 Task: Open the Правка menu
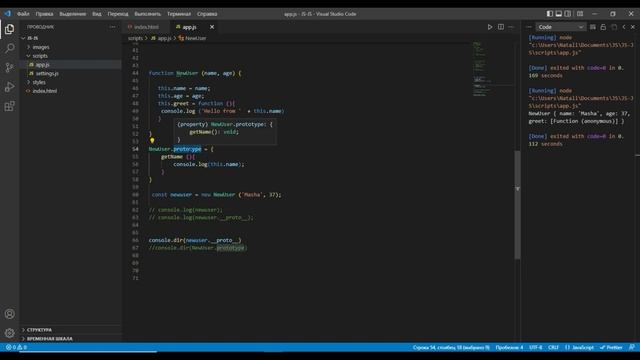[x=44, y=14]
